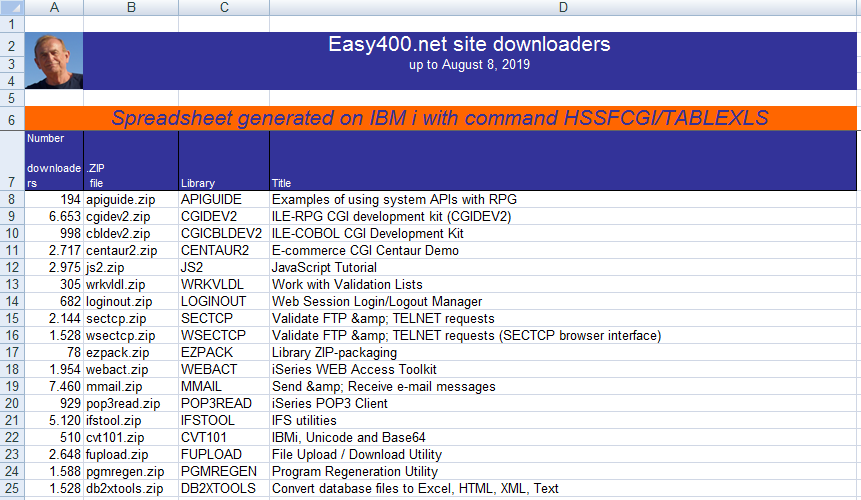The image size is (861, 500).
Task: Click the 'cvt101.zip' cell
Action: tap(131, 437)
